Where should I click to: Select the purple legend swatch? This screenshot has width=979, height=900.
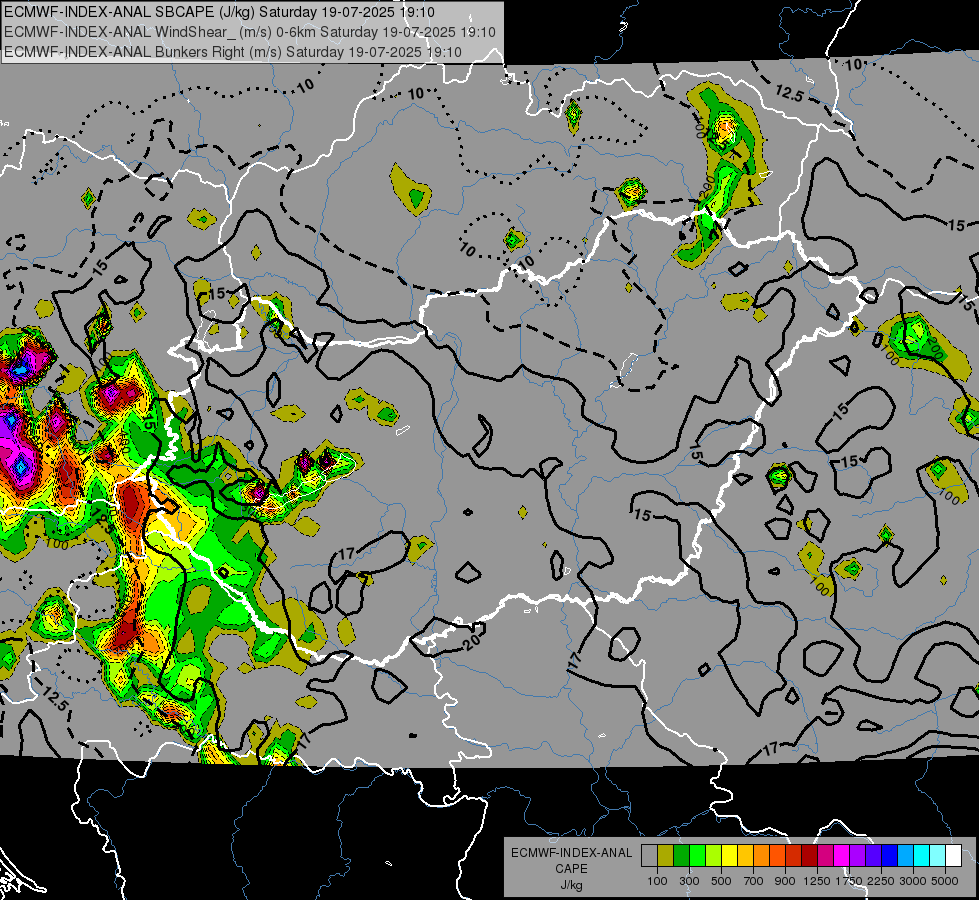[858, 856]
